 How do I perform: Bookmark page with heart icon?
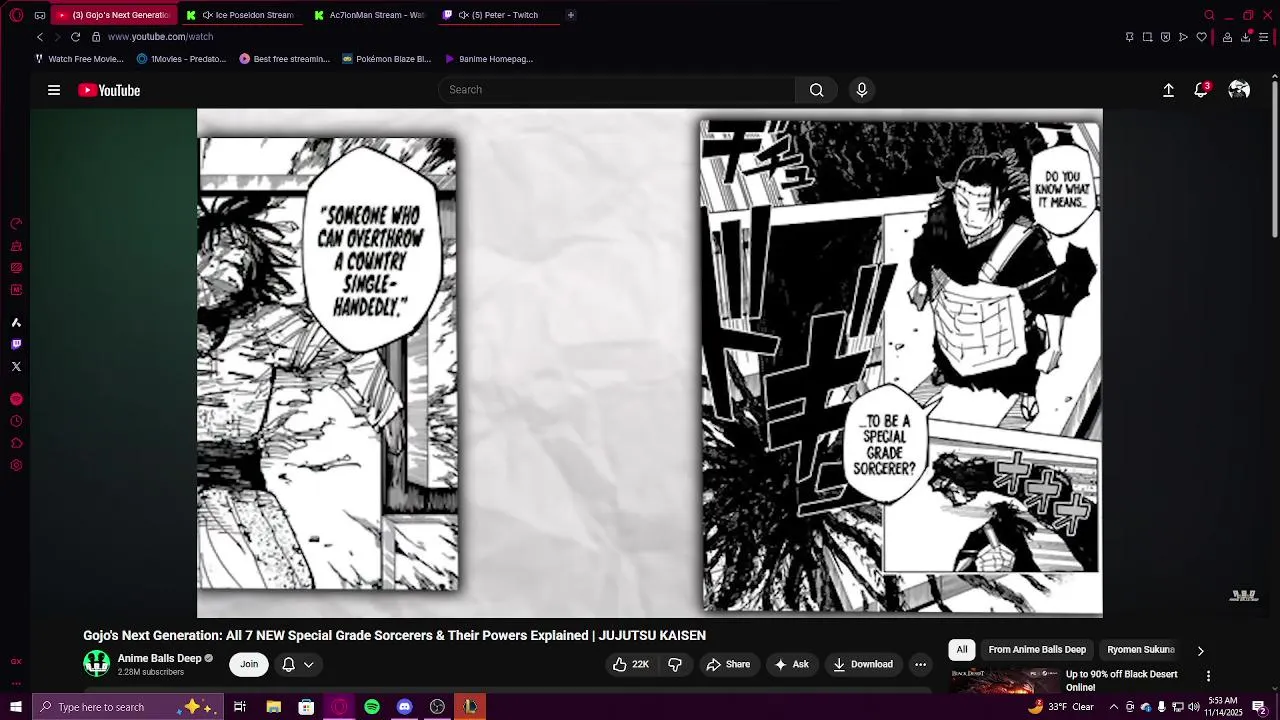[x=1201, y=37]
